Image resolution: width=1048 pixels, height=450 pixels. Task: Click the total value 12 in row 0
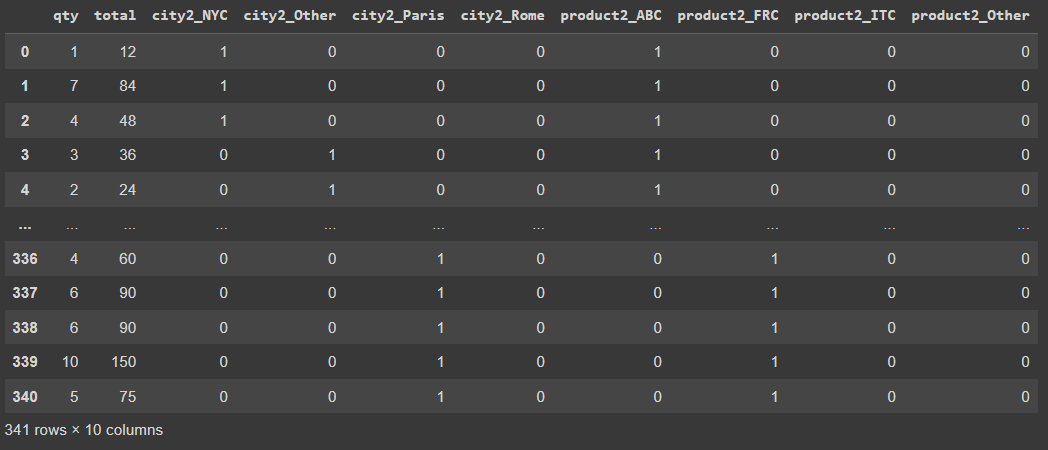[126, 51]
